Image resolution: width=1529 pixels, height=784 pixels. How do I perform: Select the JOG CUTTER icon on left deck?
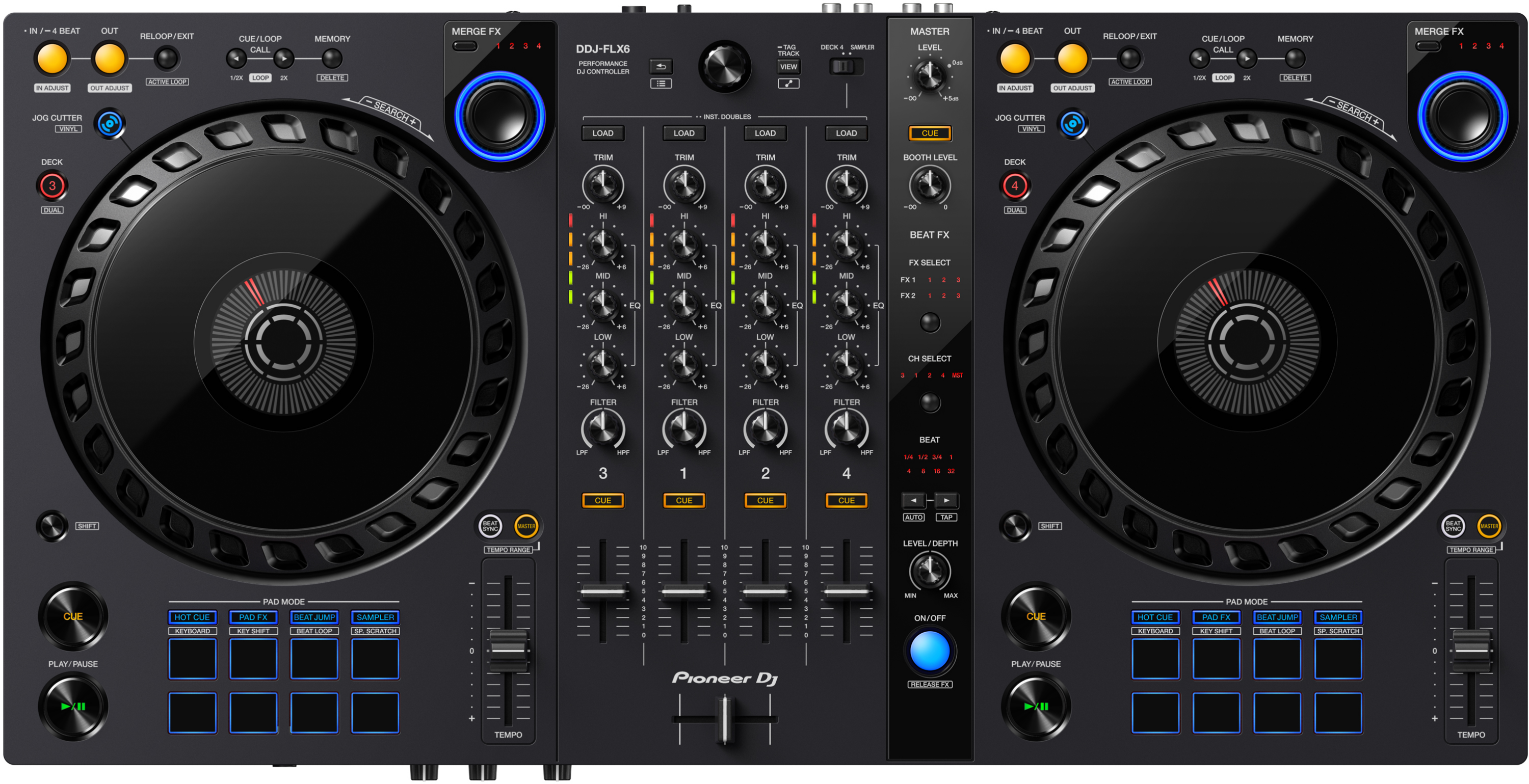[x=110, y=124]
